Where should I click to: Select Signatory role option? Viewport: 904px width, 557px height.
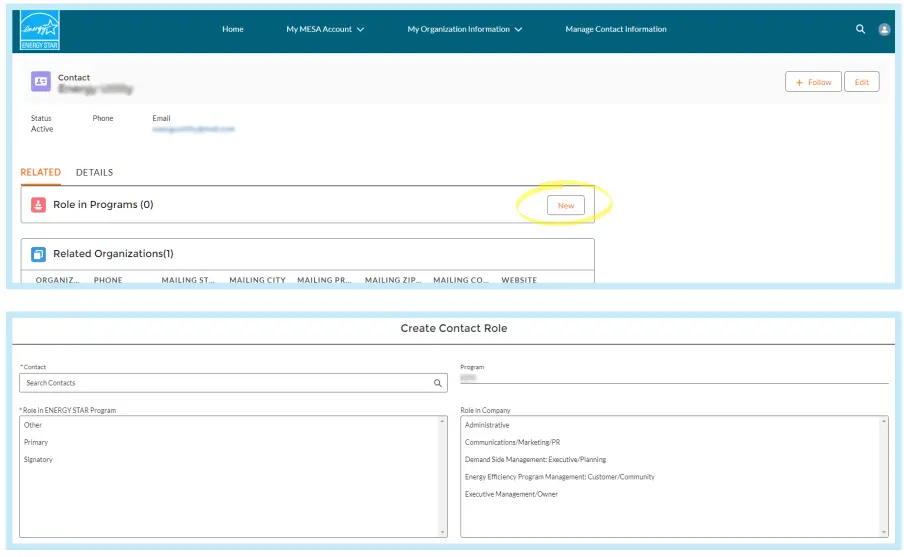[x=38, y=460]
